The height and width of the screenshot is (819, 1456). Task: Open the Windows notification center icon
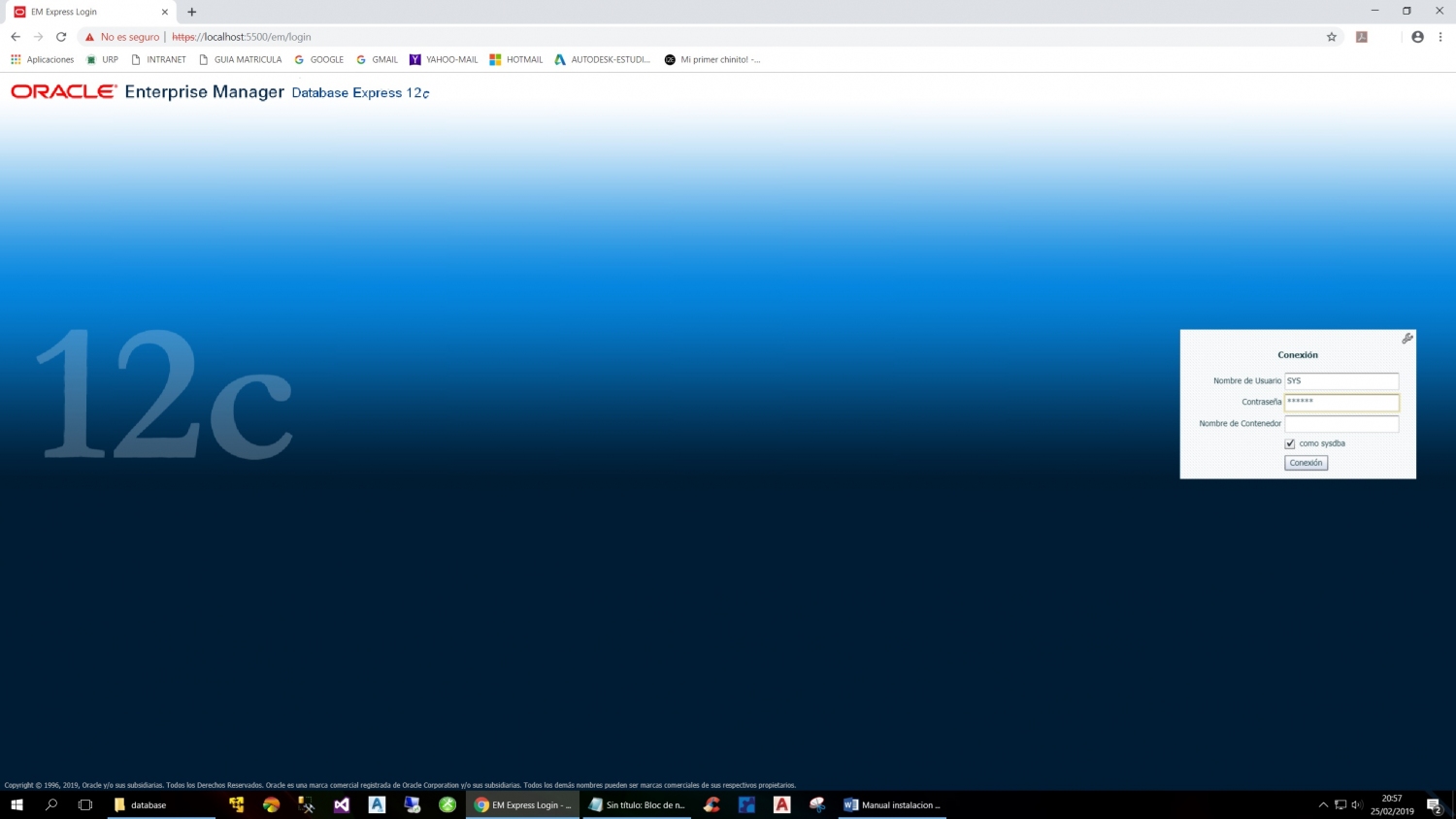click(1435, 804)
